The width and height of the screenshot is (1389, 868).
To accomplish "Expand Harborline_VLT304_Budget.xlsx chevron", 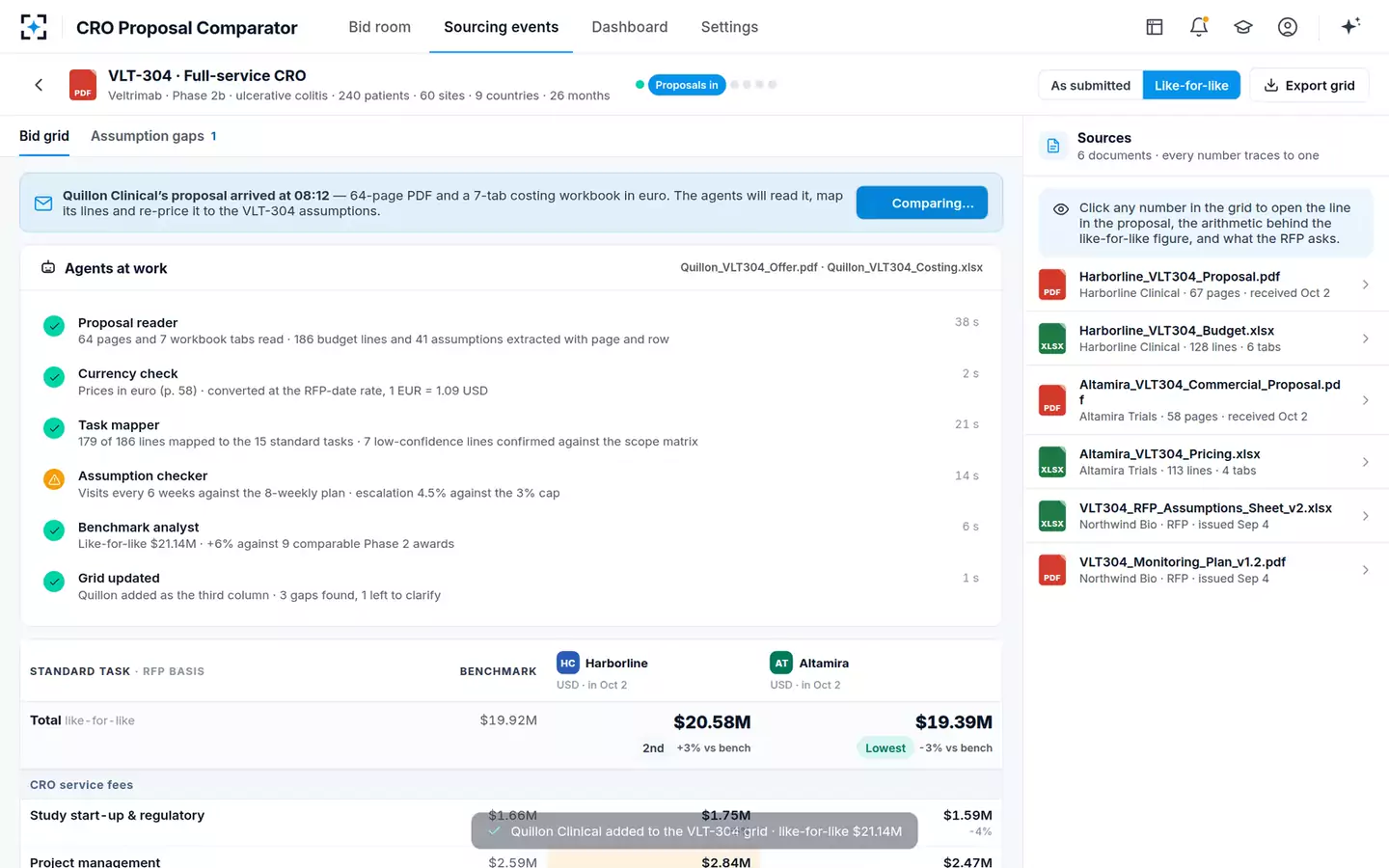I will [x=1365, y=339].
